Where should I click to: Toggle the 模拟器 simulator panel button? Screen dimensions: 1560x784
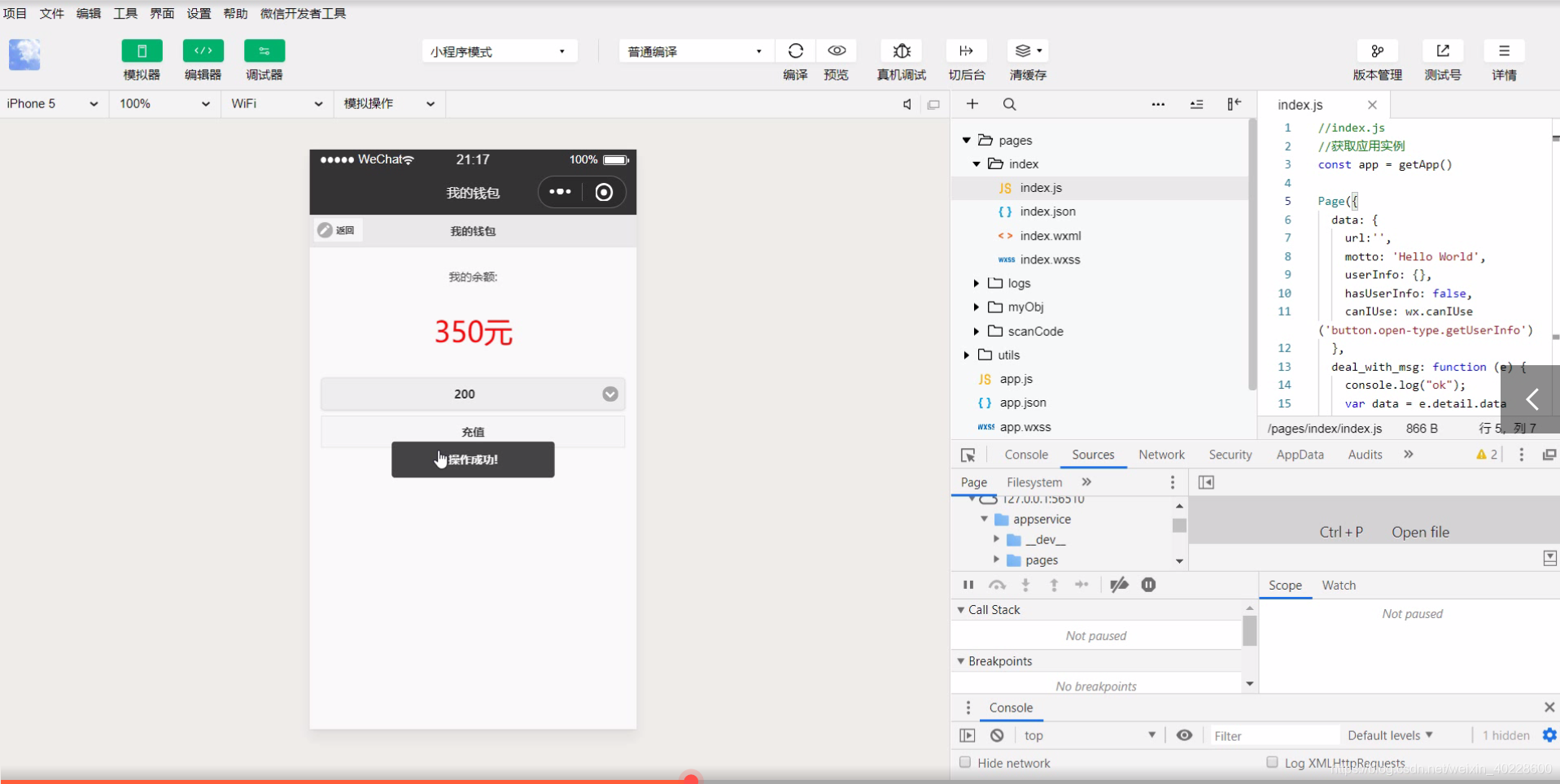tap(142, 50)
